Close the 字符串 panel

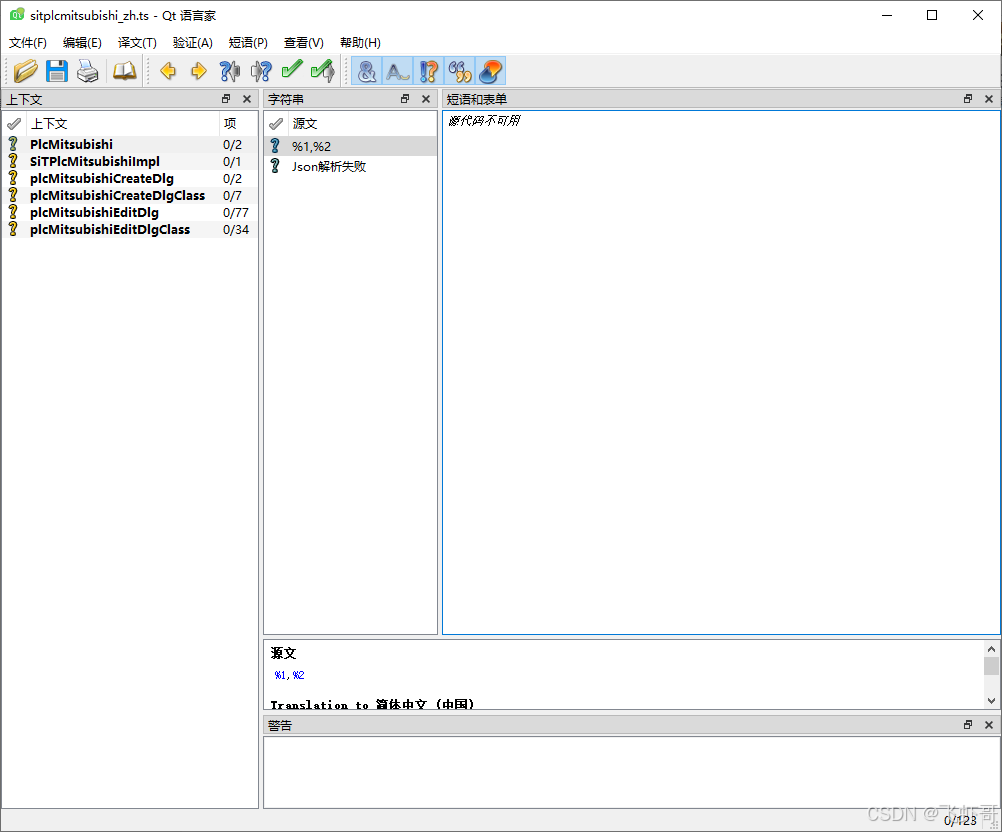click(x=426, y=99)
